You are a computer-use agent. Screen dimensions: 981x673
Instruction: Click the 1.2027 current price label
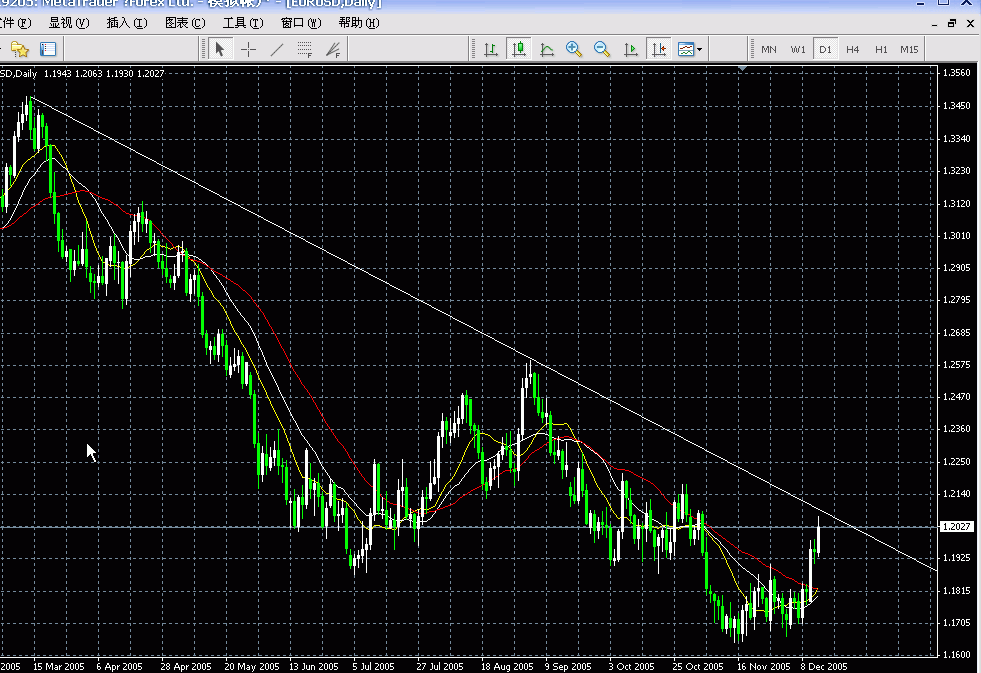point(957,527)
